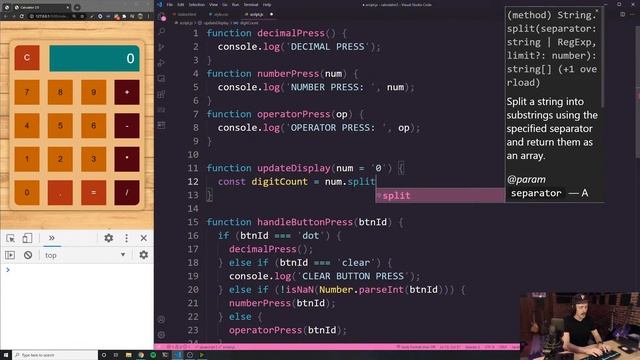Open the Search activity bar icon
The height and width of the screenshot is (360, 640).
point(162,31)
